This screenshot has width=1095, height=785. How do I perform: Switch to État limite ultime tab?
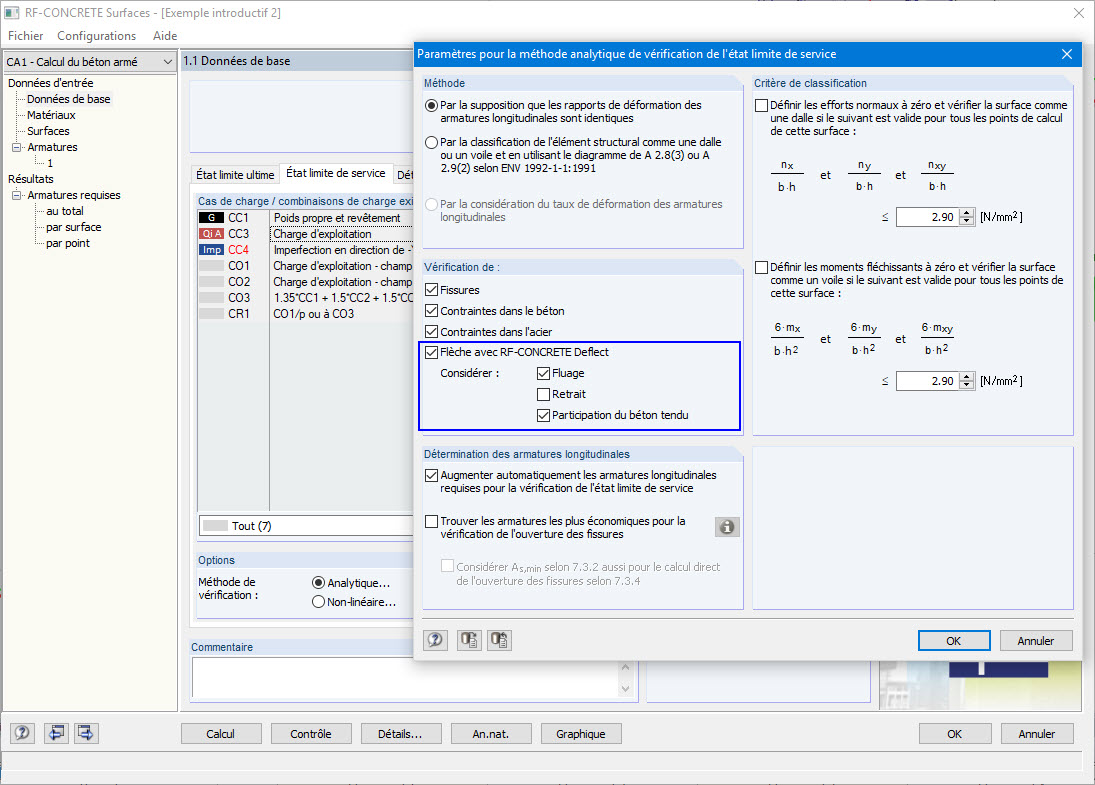(x=235, y=175)
